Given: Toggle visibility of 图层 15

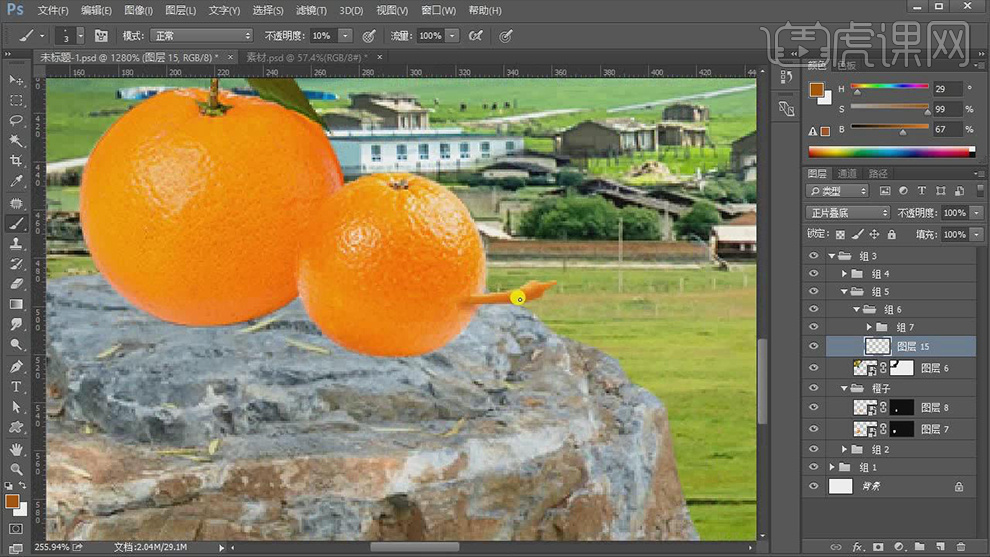Looking at the screenshot, I should point(813,346).
